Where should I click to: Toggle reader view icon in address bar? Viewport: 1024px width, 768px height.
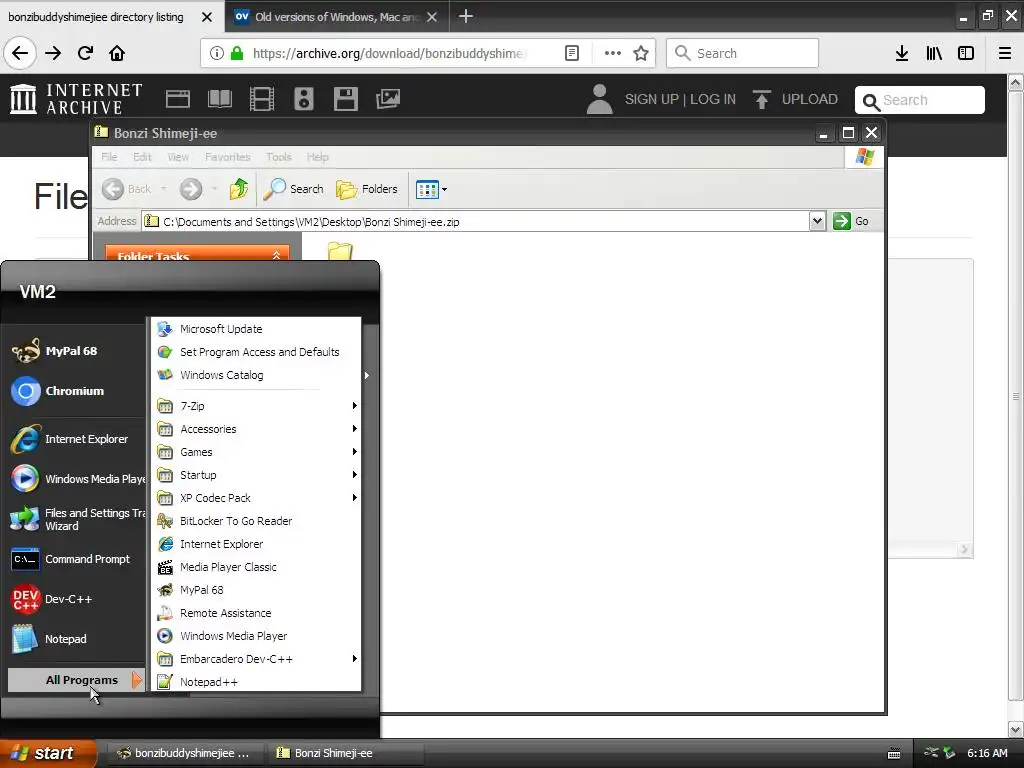click(x=571, y=53)
